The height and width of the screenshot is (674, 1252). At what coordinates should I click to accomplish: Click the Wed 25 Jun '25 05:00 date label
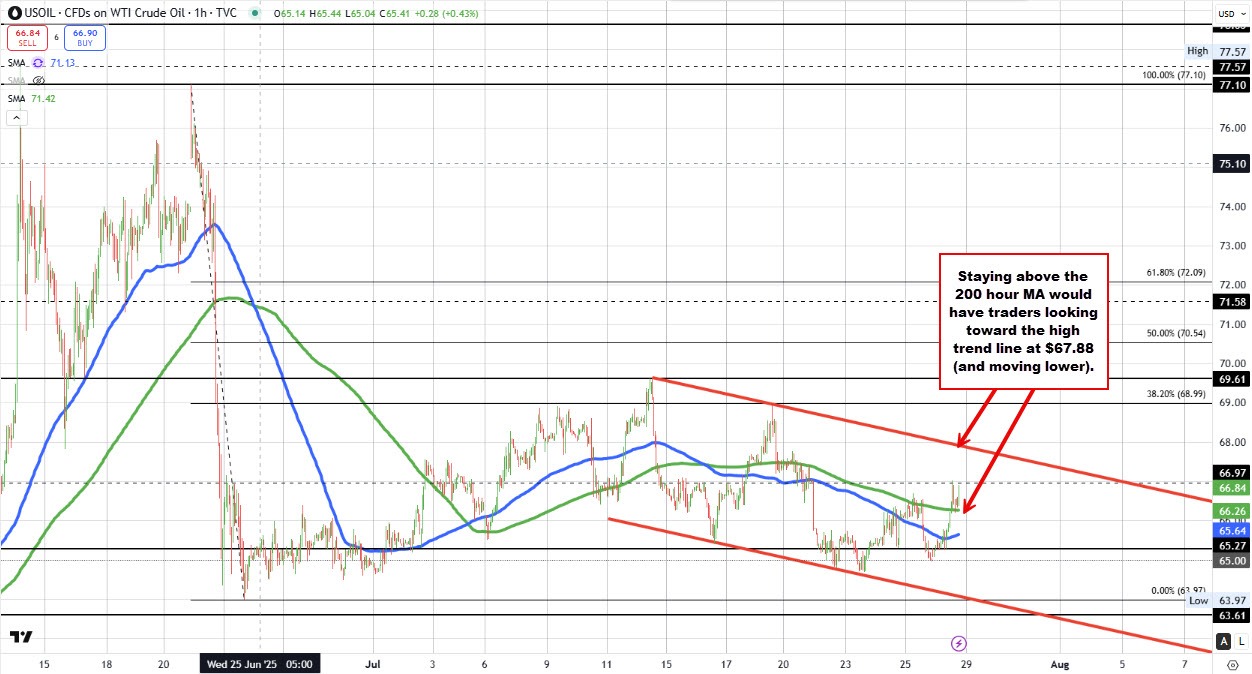coord(259,663)
